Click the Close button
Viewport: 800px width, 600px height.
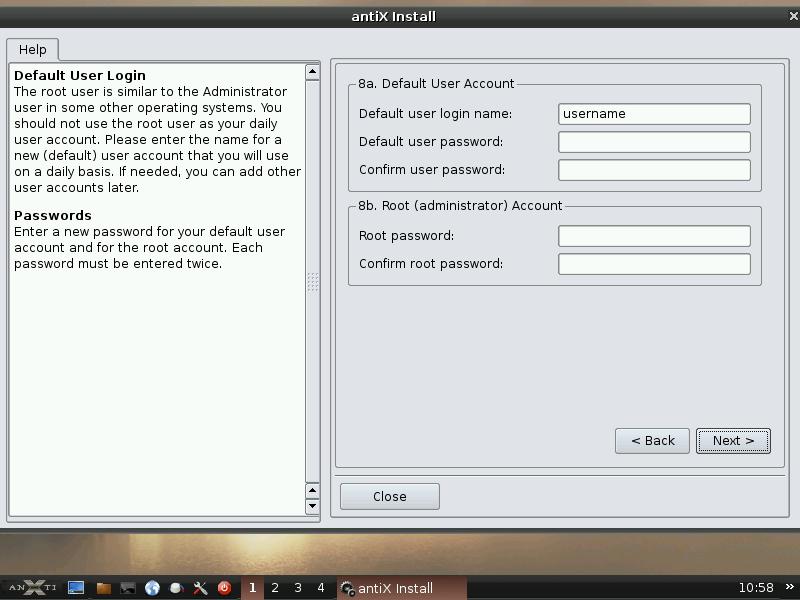(x=390, y=496)
